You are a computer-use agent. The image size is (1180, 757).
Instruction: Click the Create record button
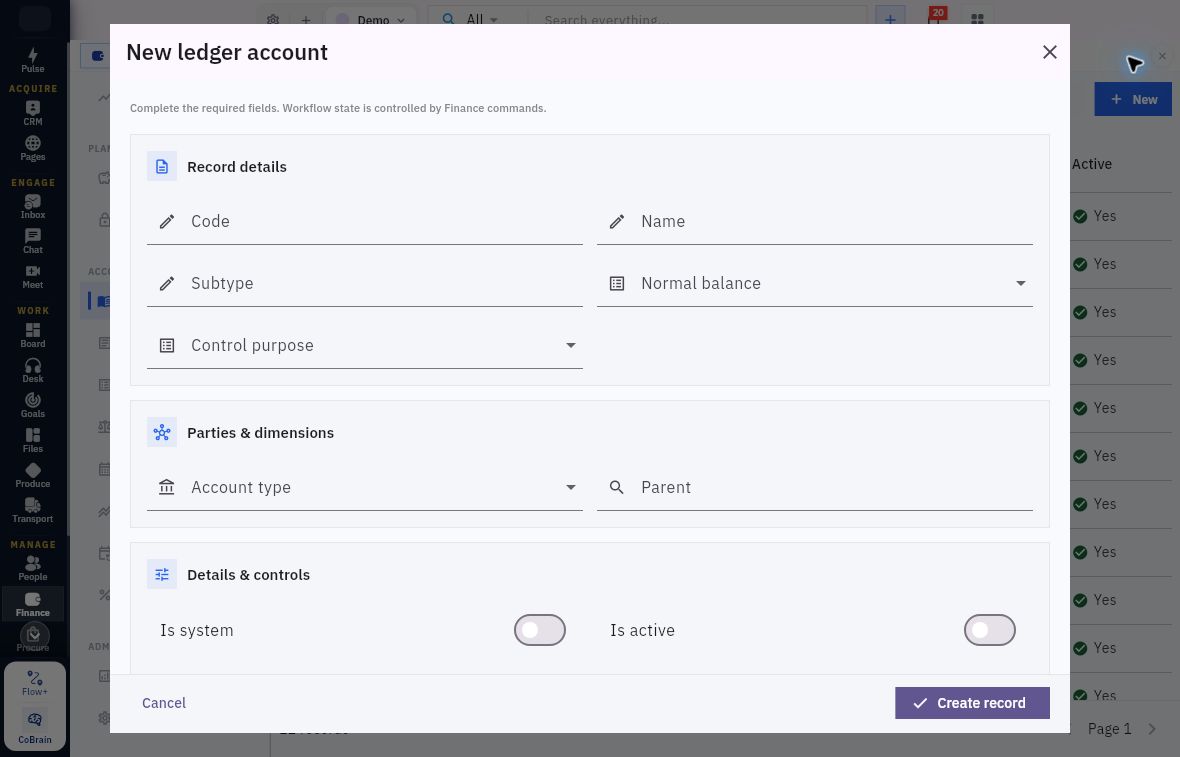pyautogui.click(x=972, y=703)
